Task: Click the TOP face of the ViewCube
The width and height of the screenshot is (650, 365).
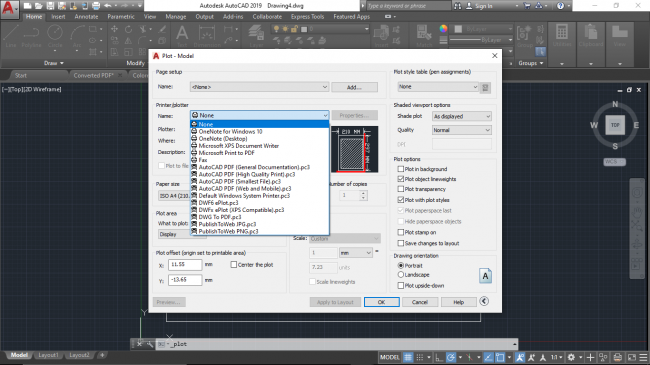Action: coord(615,125)
